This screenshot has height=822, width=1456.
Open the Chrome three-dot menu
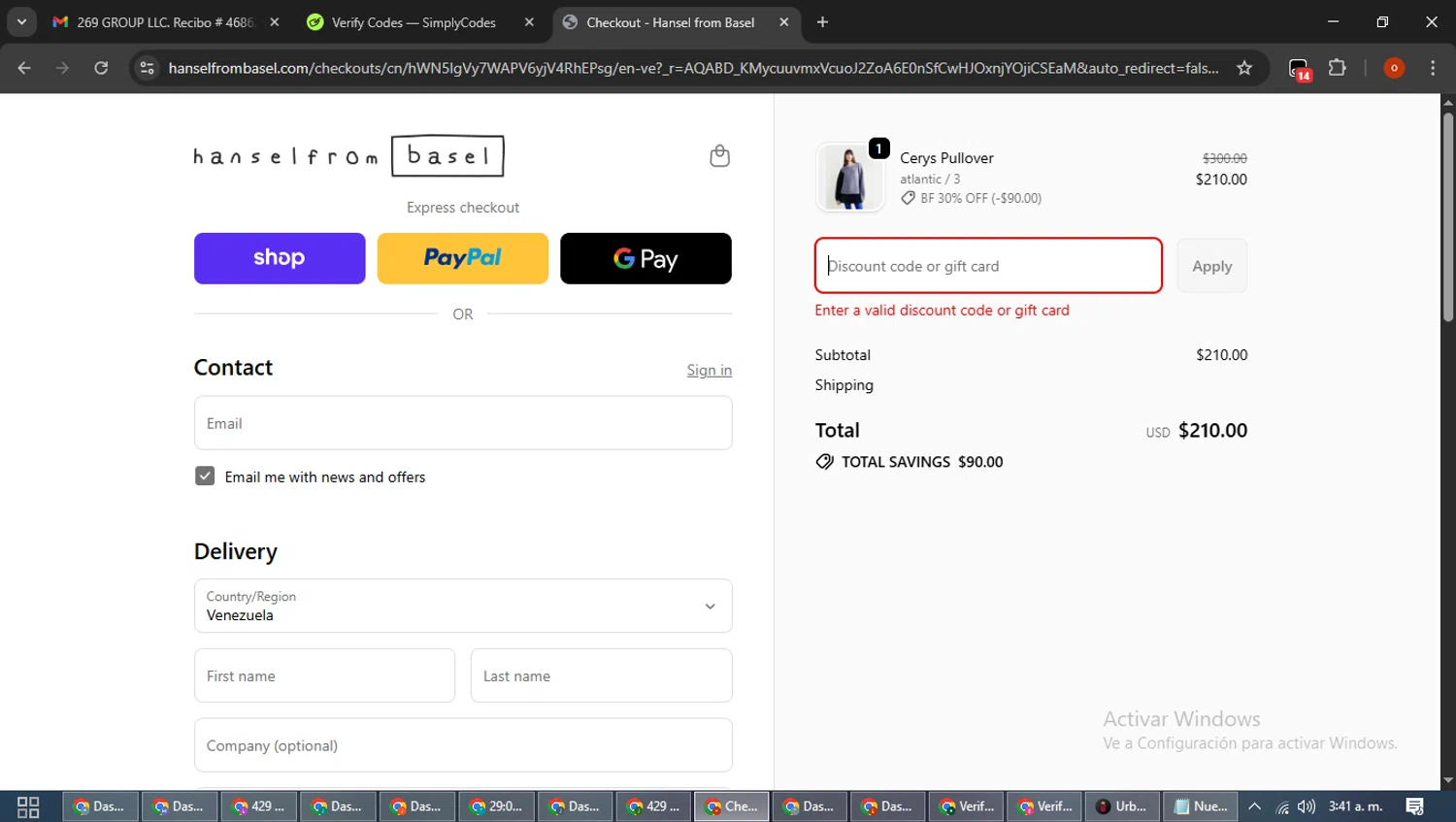click(1433, 68)
